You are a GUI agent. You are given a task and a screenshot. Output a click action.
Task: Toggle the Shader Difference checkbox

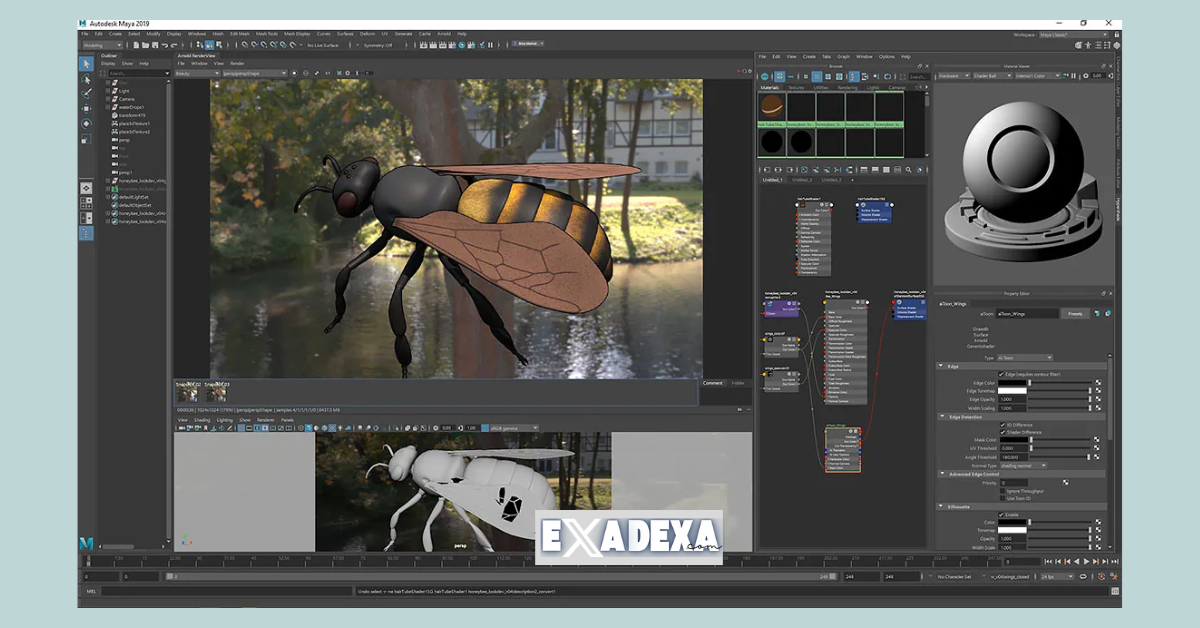pos(1002,431)
